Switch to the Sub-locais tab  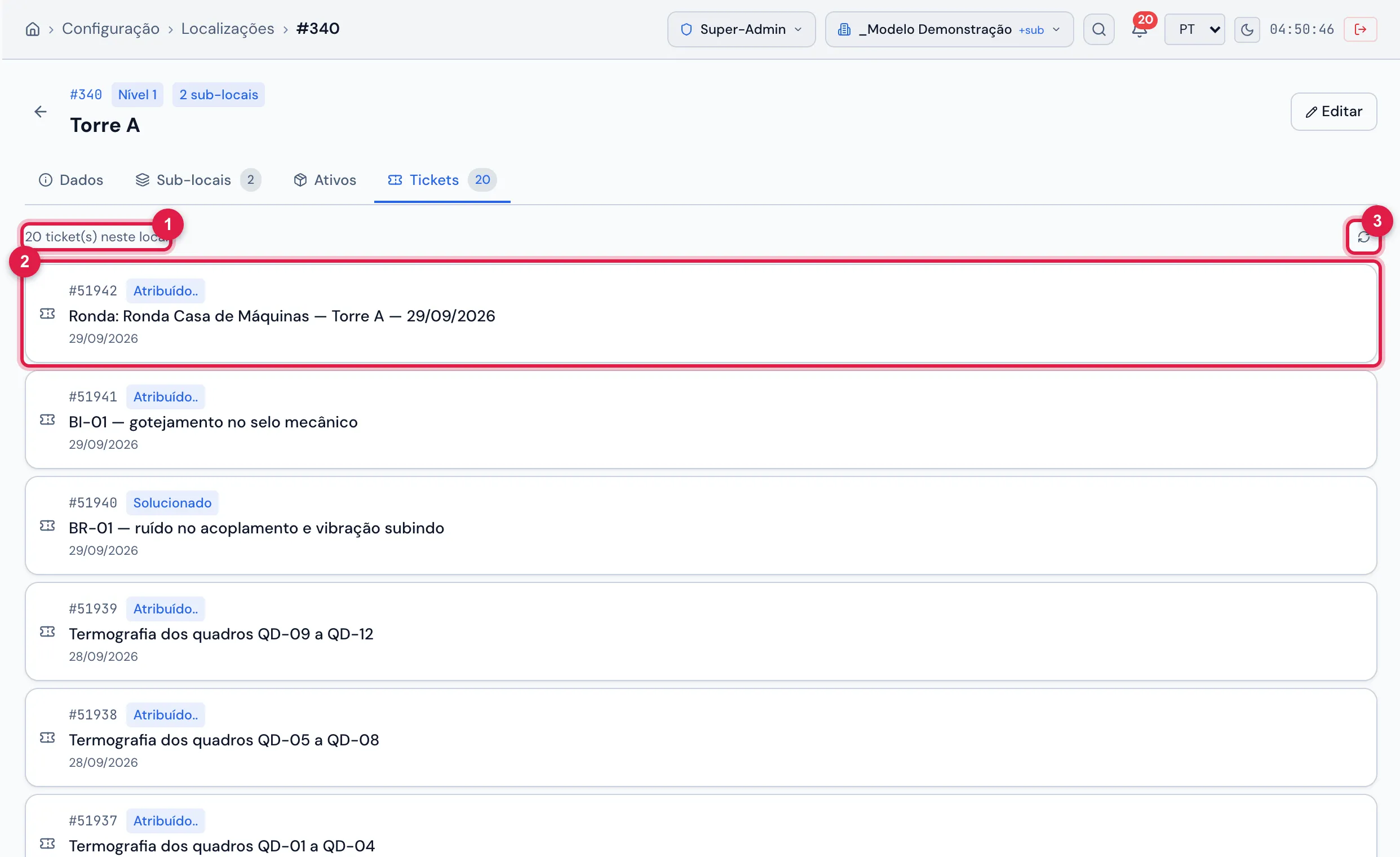[x=198, y=180]
